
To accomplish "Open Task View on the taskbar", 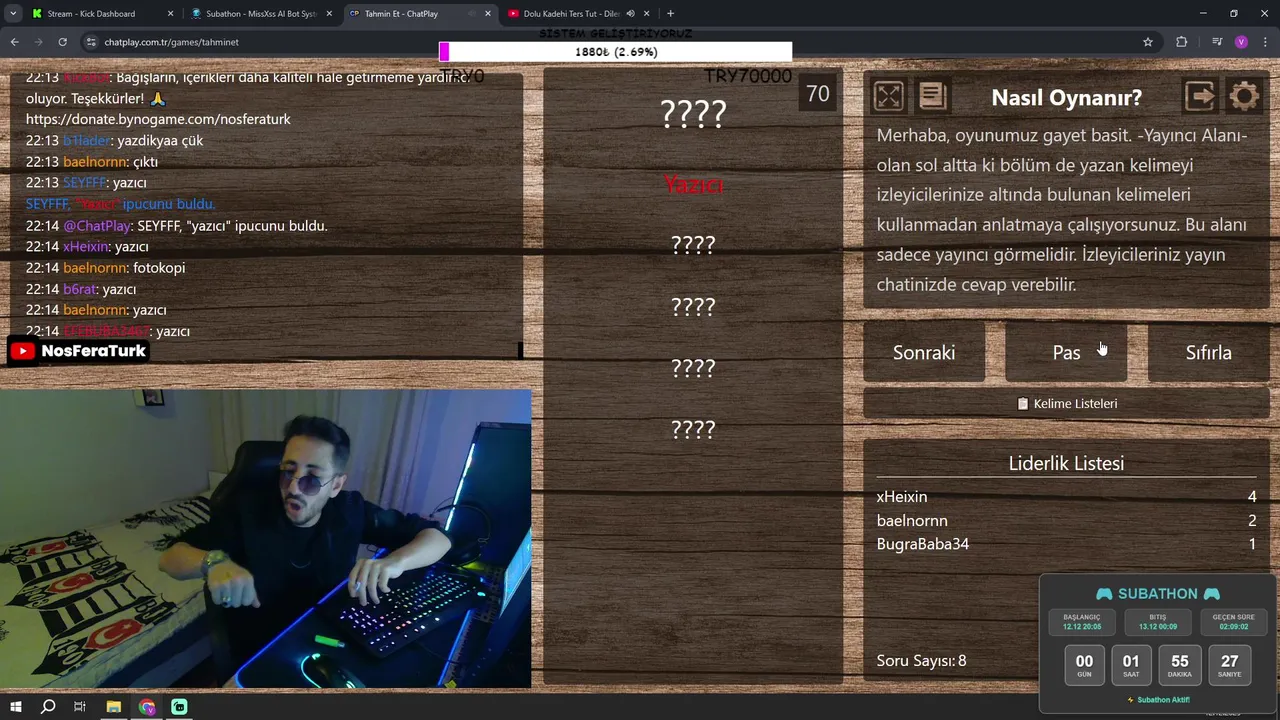I will point(80,707).
